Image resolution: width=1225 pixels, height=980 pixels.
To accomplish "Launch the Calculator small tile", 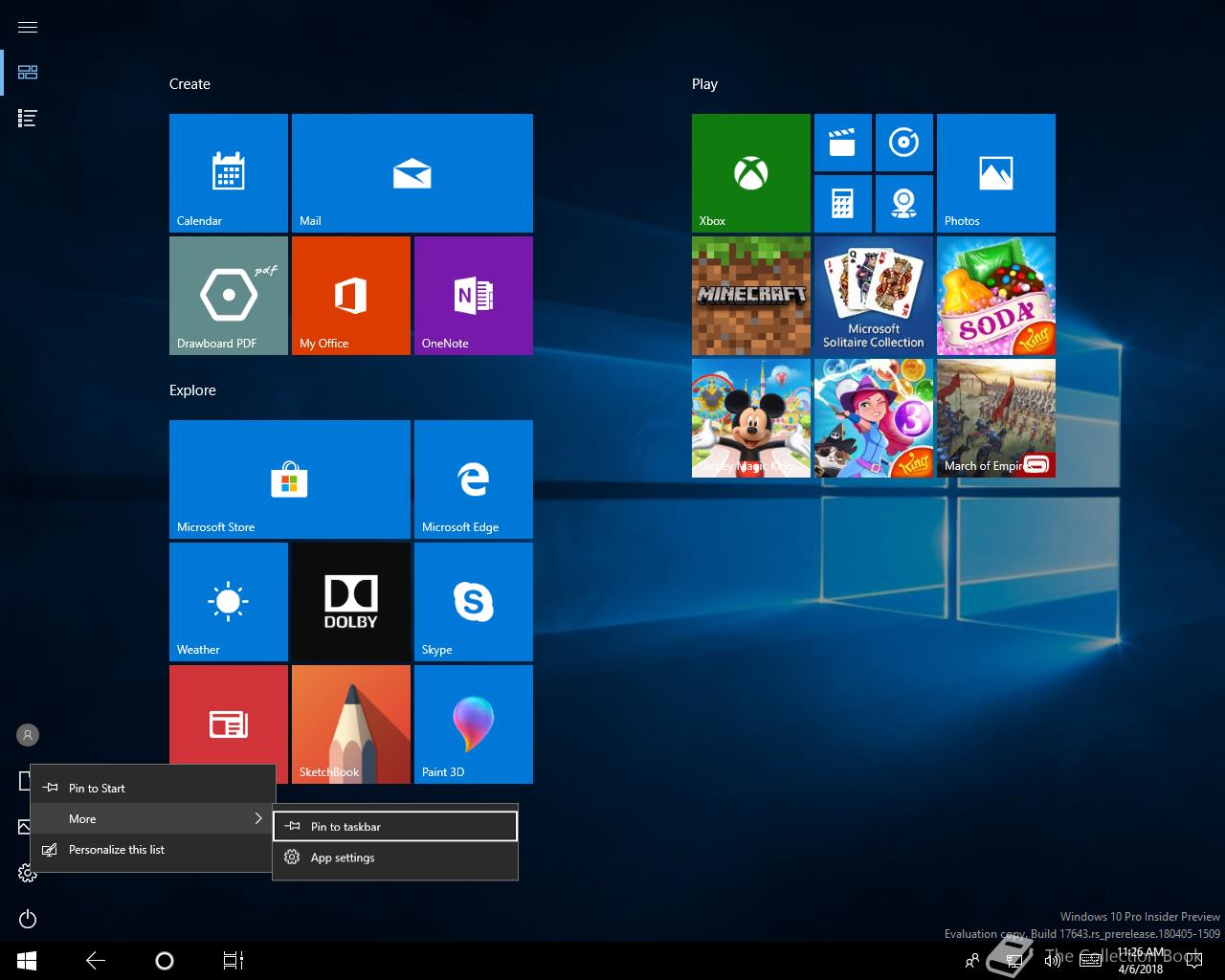I will [x=843, y=204].
